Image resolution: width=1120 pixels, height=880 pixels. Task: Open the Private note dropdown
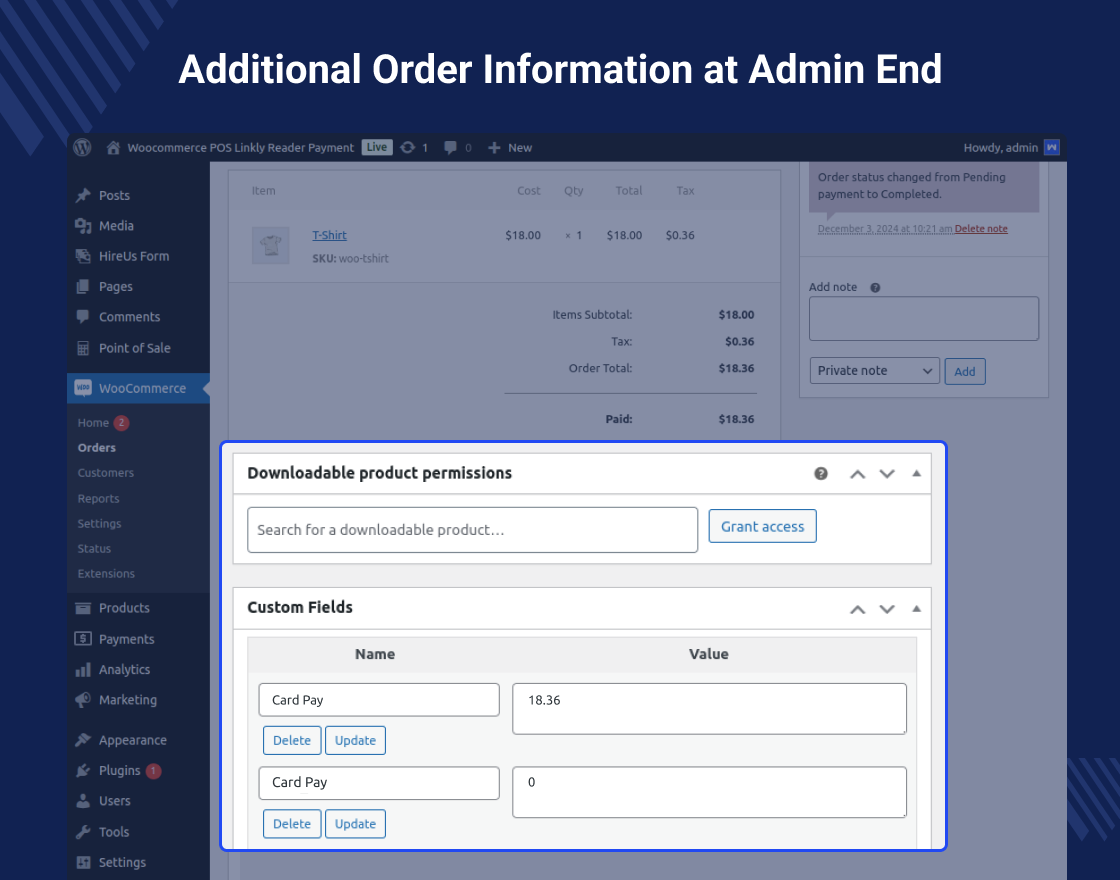pos(874,370)
